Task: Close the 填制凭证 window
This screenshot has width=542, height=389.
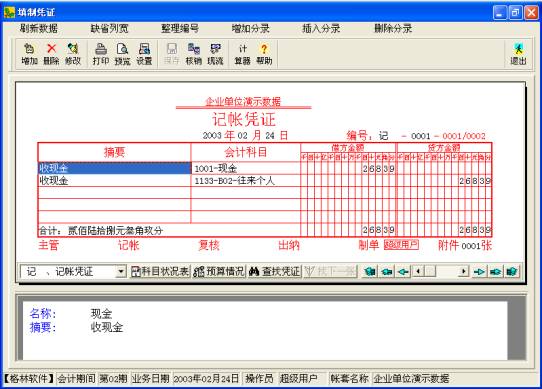Action: (531, 13)
